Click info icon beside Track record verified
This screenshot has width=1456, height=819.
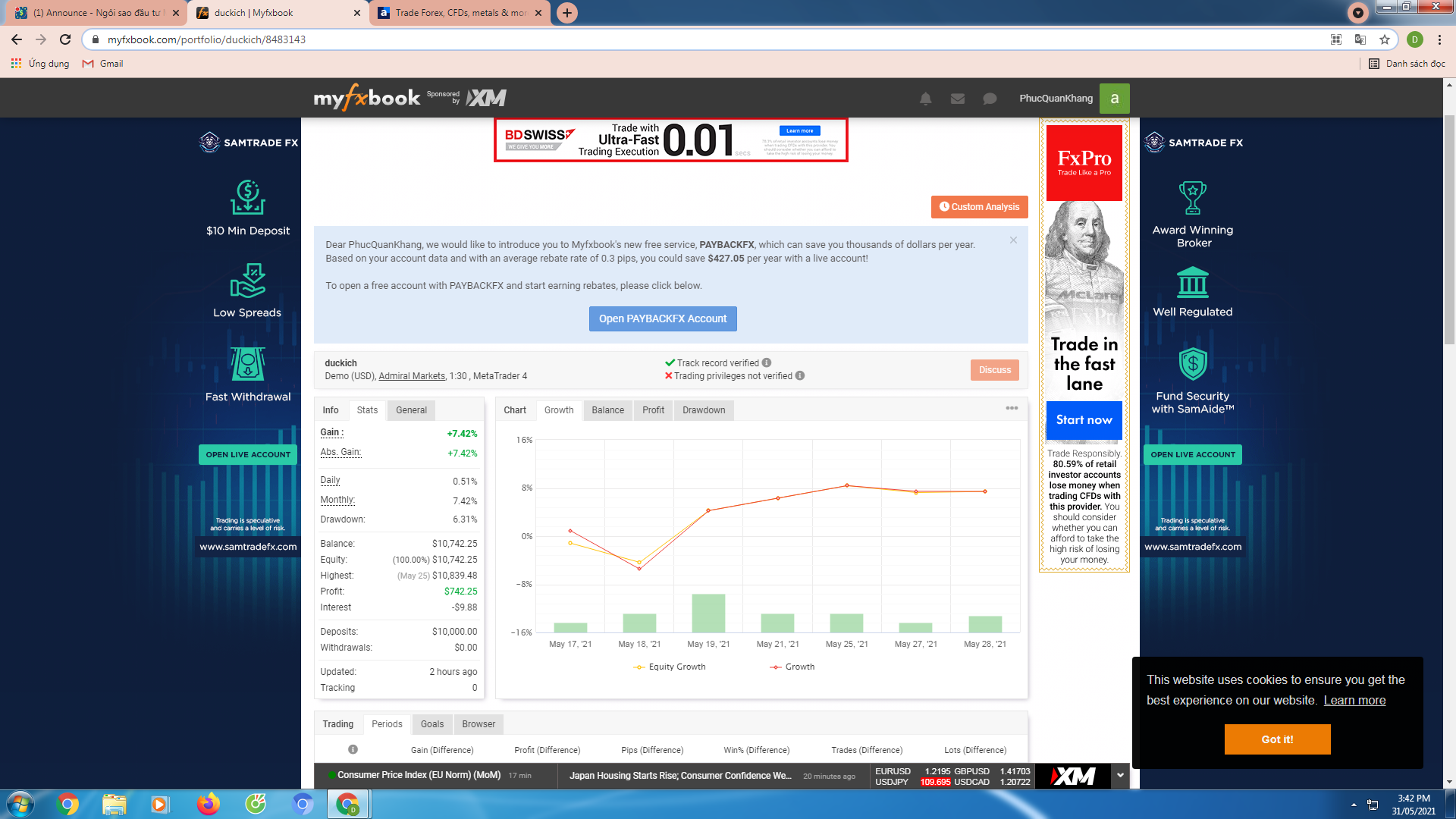(x=767, y=362)
